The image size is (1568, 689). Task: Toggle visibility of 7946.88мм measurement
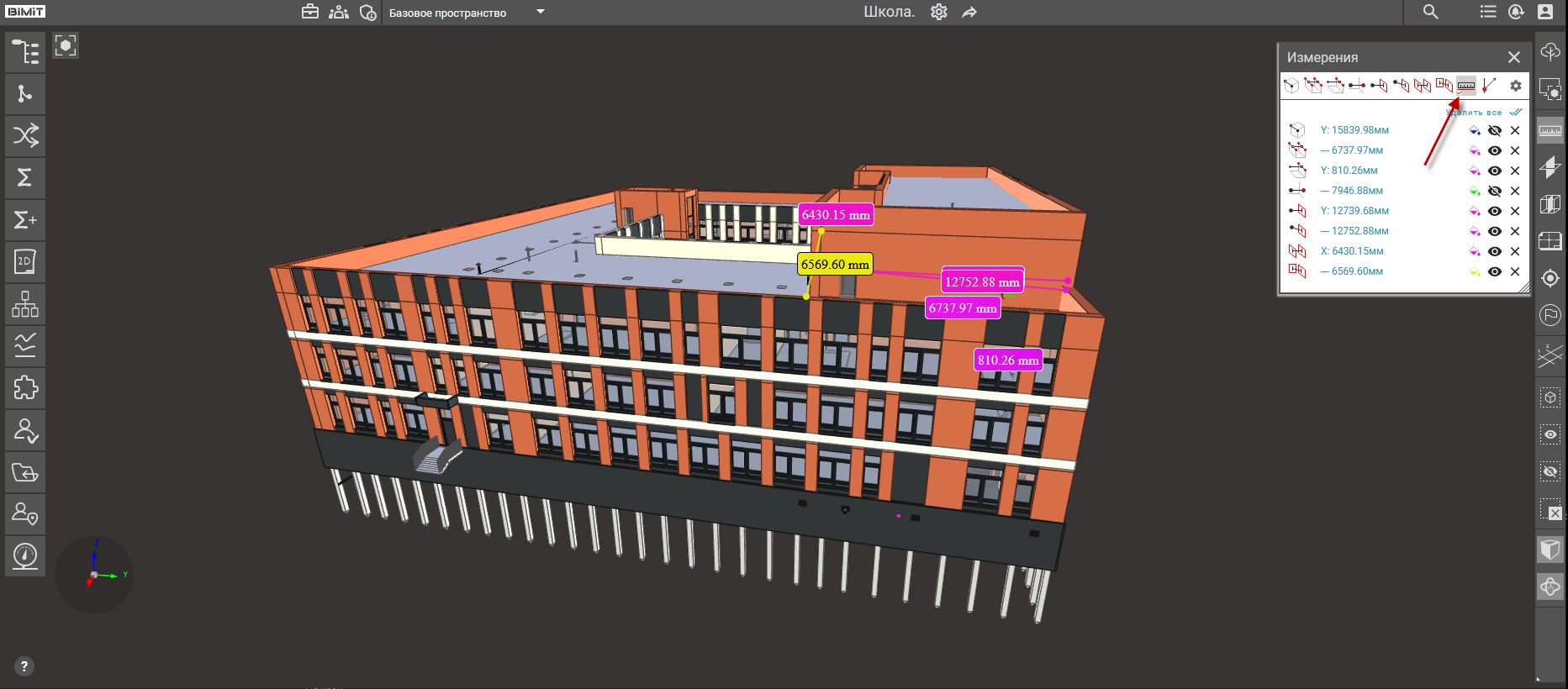click(1494, 191)
